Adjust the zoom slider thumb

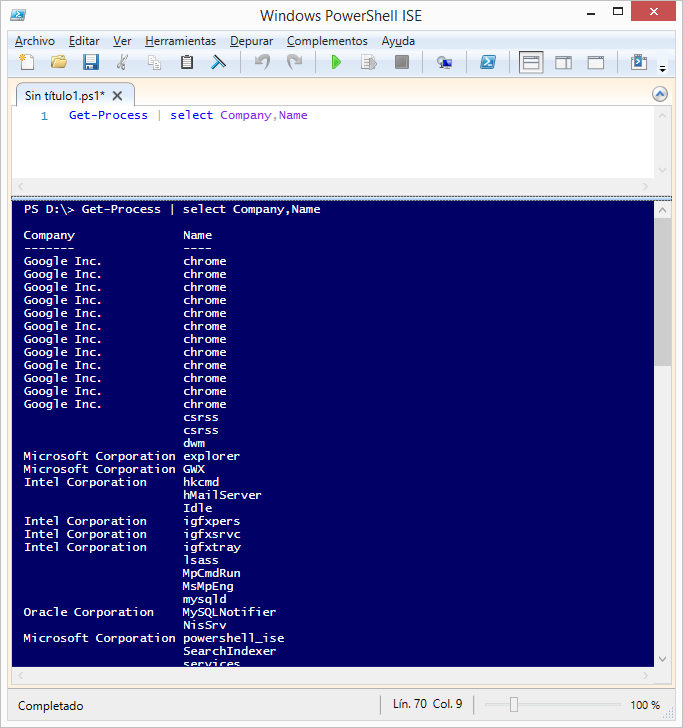pos(514,704)
